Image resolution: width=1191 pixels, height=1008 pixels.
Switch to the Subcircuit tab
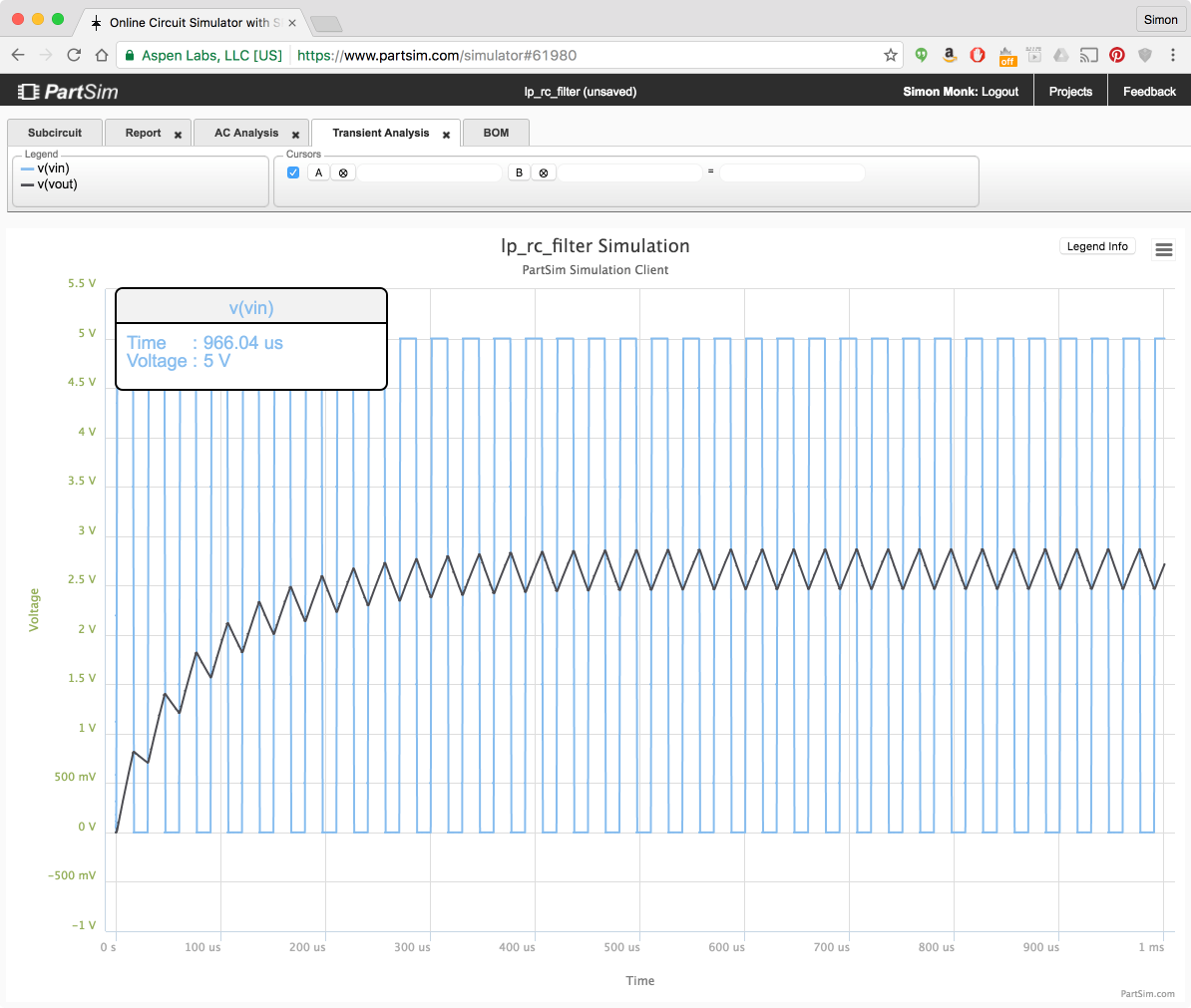click(x=55, y=133)
